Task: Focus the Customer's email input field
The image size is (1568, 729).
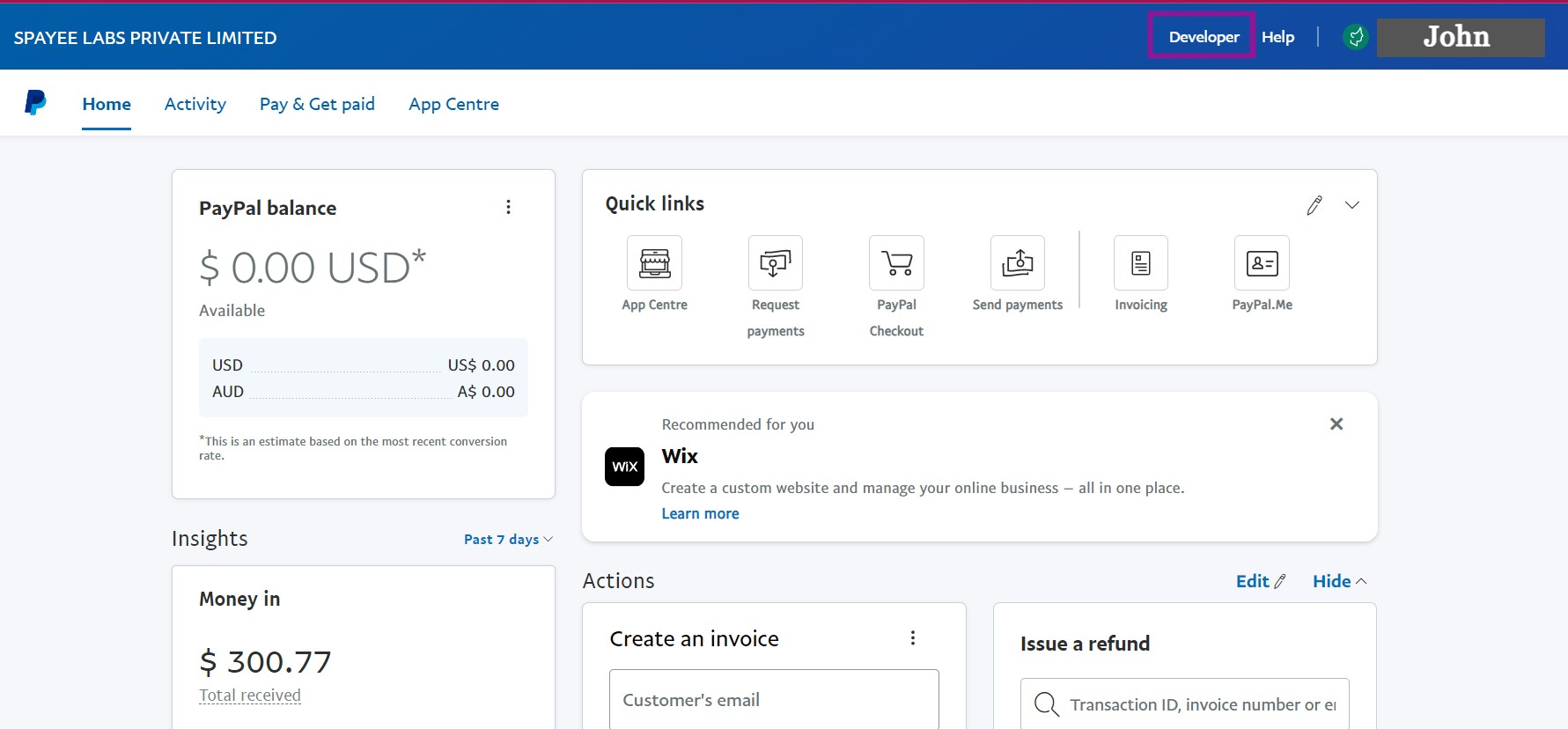Action: (x=774, y=699)
